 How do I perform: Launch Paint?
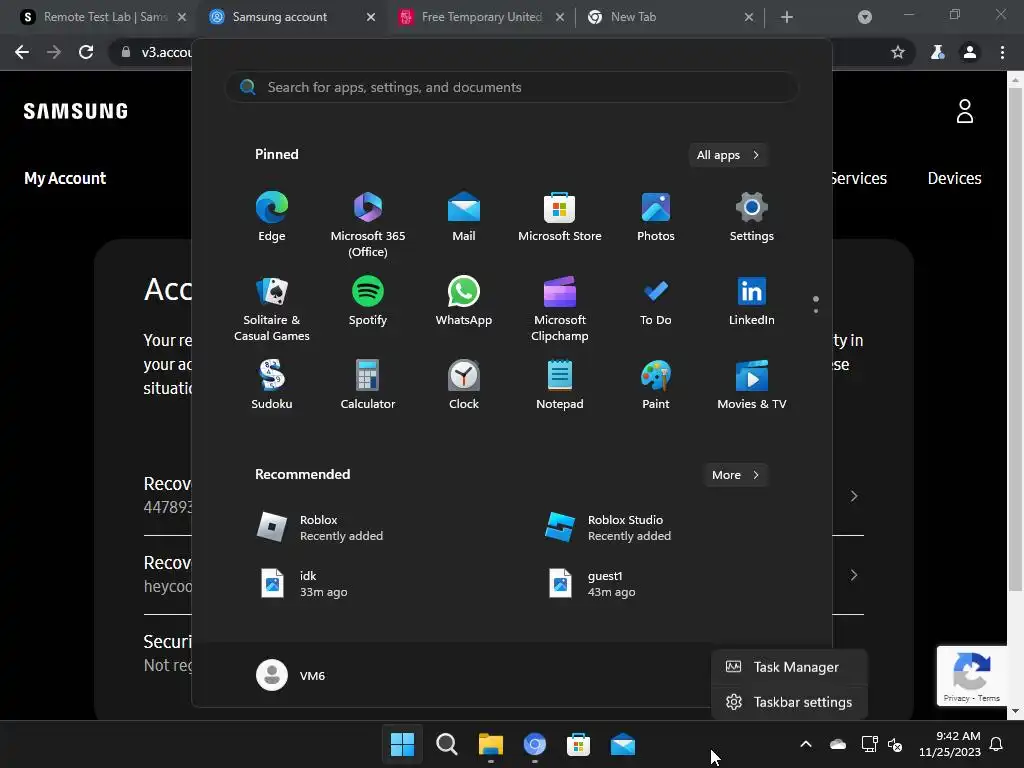[x=656, y=385]
